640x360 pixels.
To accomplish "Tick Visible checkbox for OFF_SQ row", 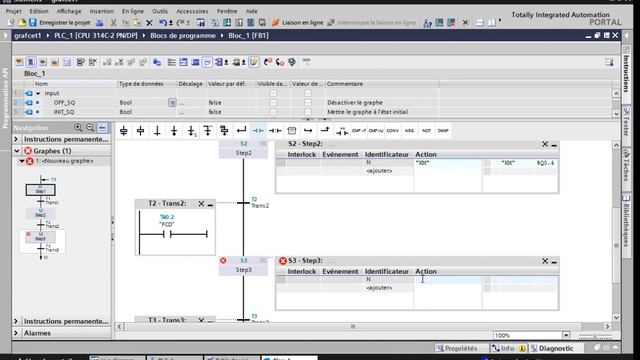I will click(273, 102).
